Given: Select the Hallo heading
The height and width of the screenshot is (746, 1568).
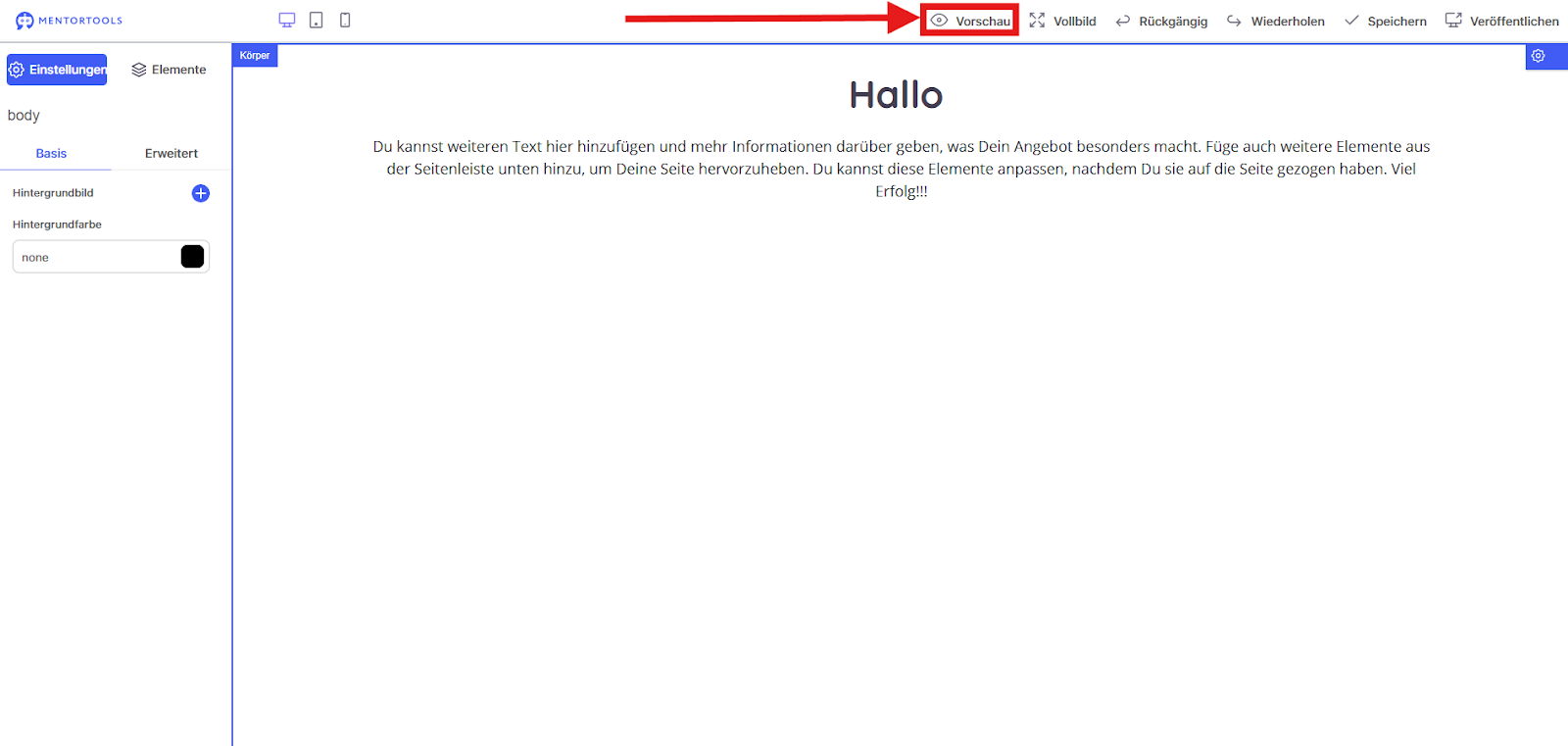Looking at the screenshot, I should (896, 95).
